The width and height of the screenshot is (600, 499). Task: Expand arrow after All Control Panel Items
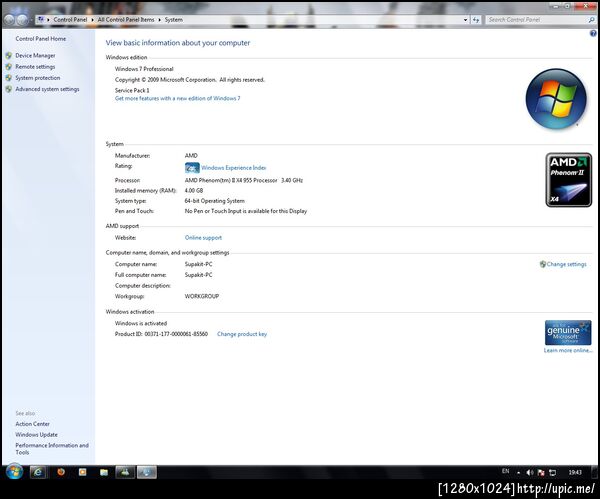pos(159,20)
